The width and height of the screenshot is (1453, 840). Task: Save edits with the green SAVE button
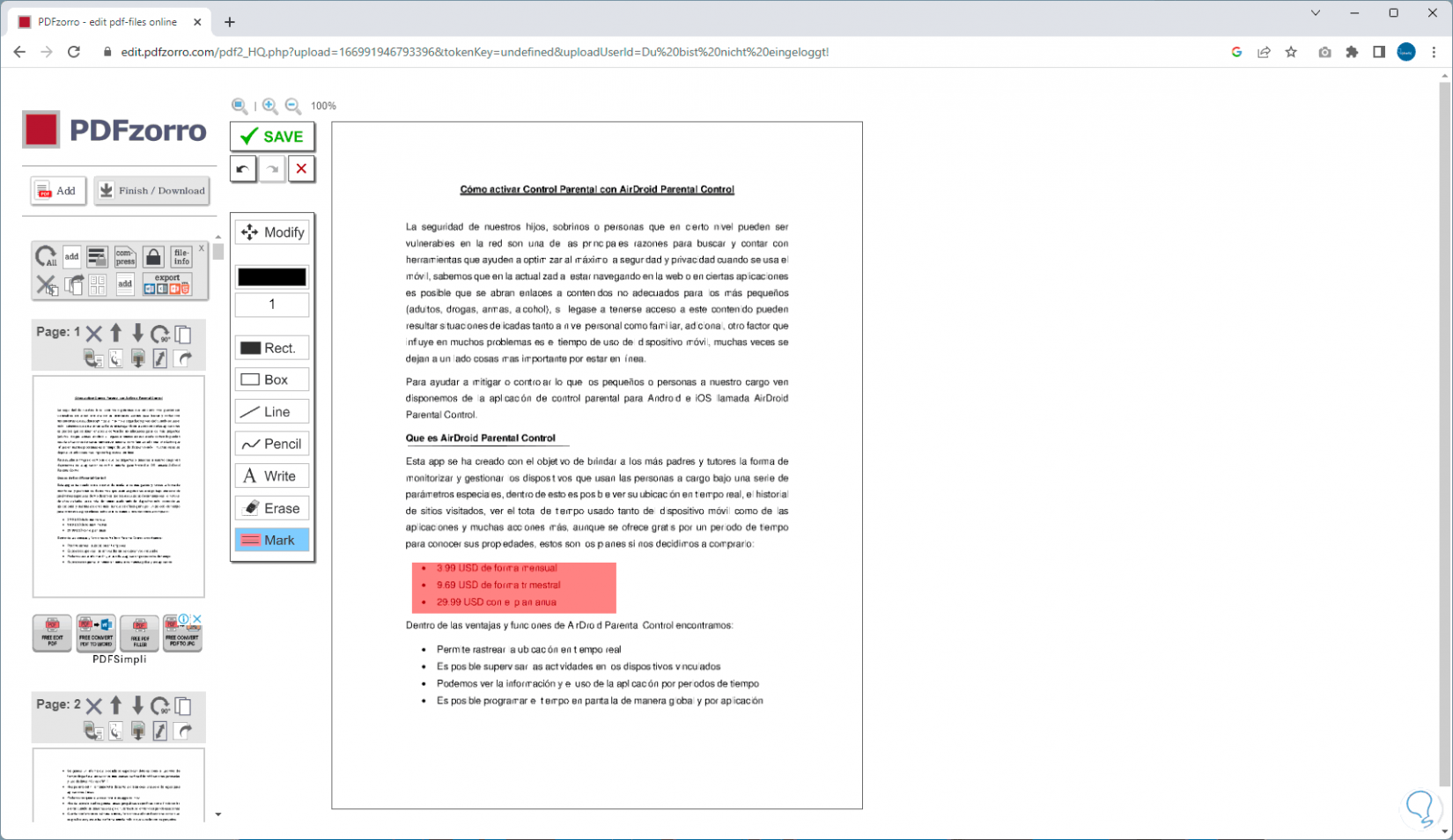[x=272, y=136]
